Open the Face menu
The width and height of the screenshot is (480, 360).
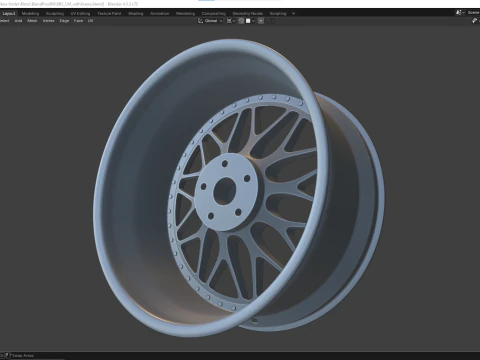click(78, 21)
